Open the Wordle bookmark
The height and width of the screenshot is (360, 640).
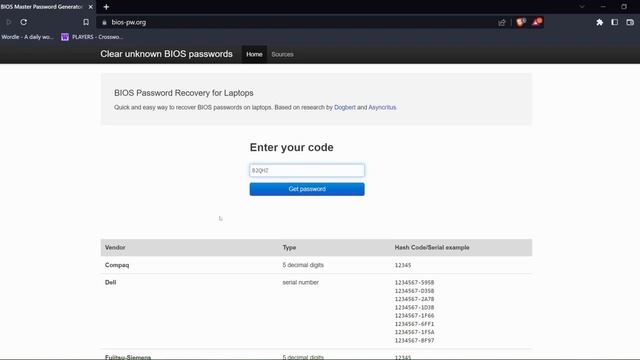27,37
